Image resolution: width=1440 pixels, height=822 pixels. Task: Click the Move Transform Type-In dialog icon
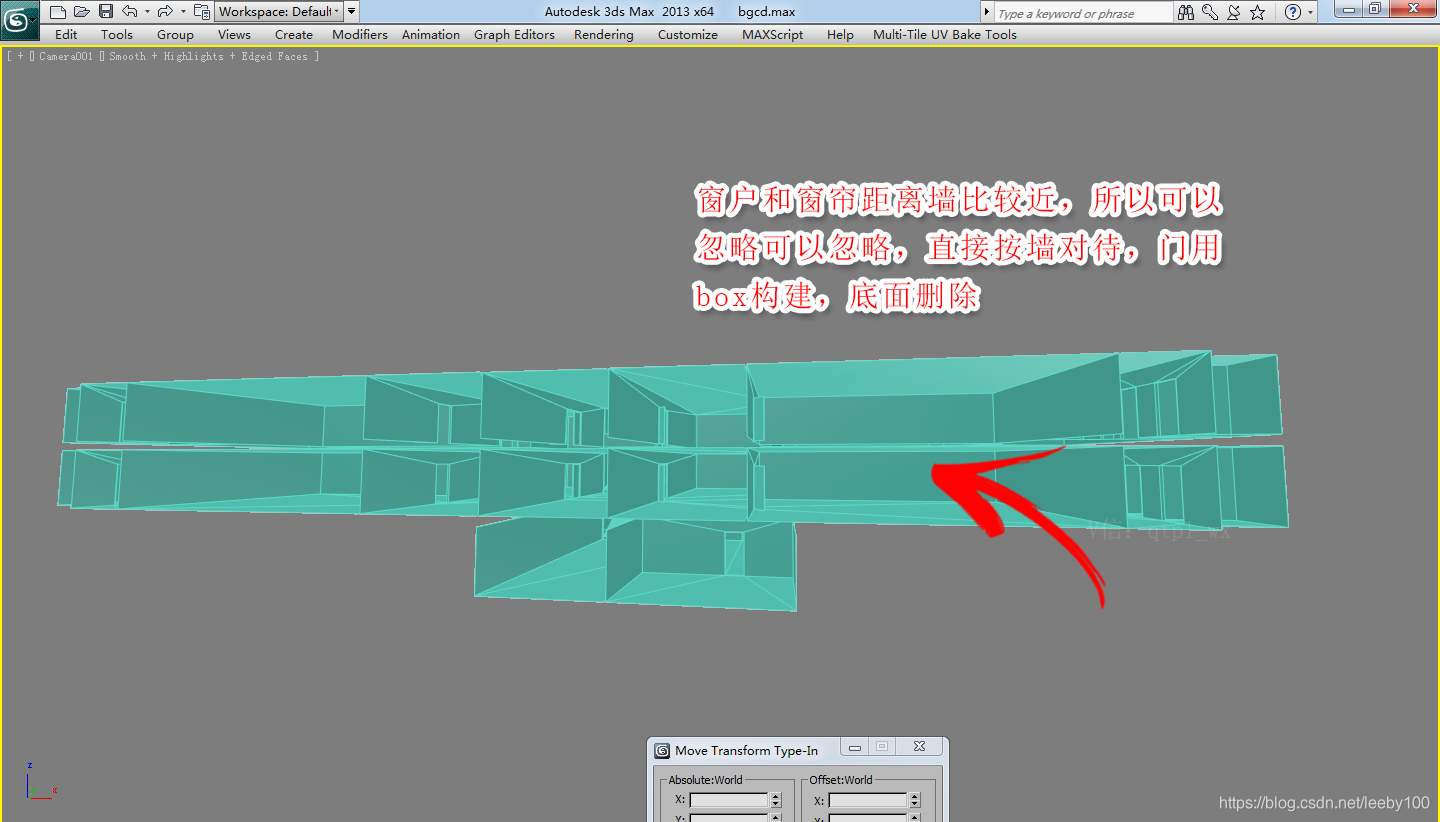coord(662,751)
